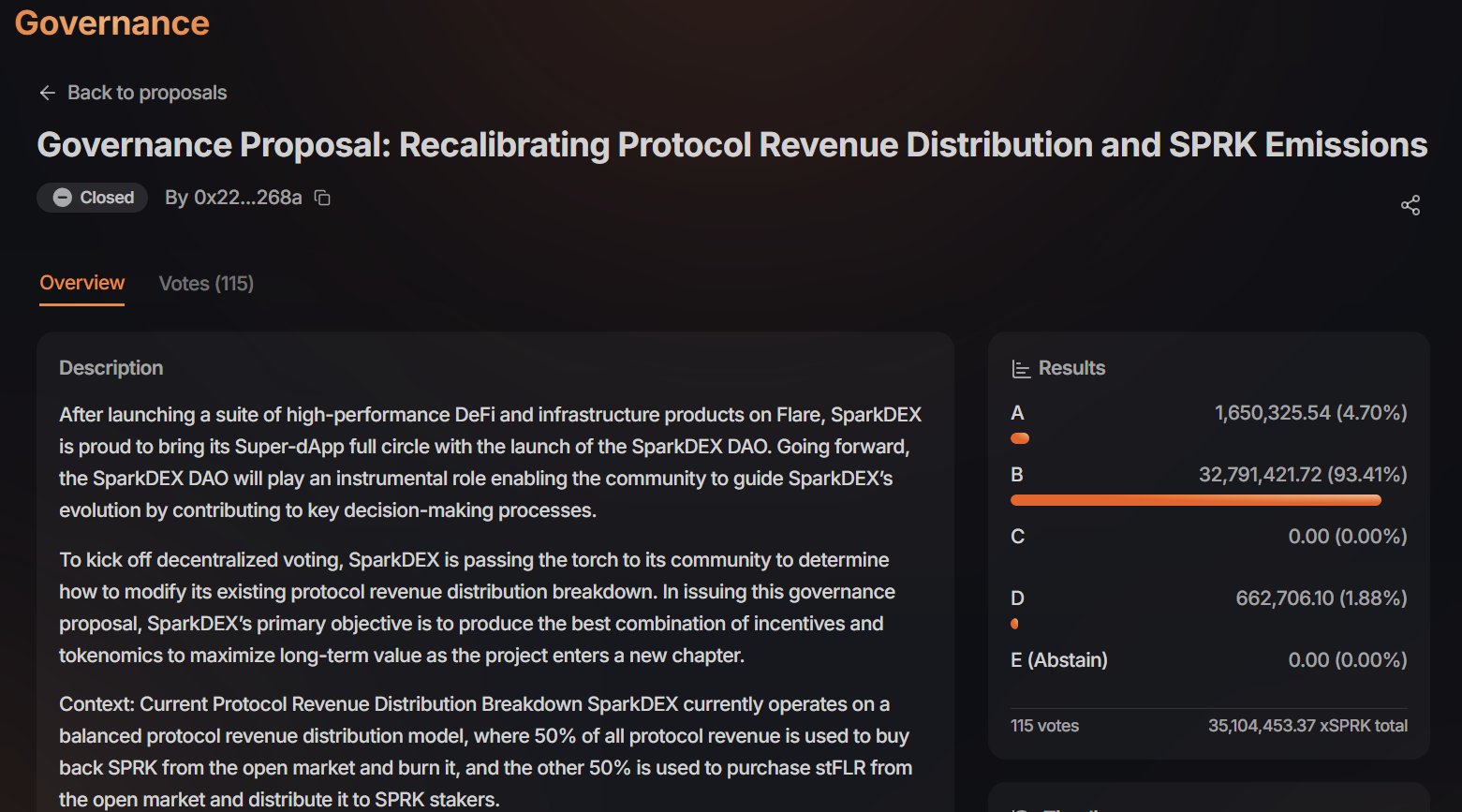The width and height of the screenshot is (1462, 812).
Task: Select option C result label
Action: click(1018, 537)
